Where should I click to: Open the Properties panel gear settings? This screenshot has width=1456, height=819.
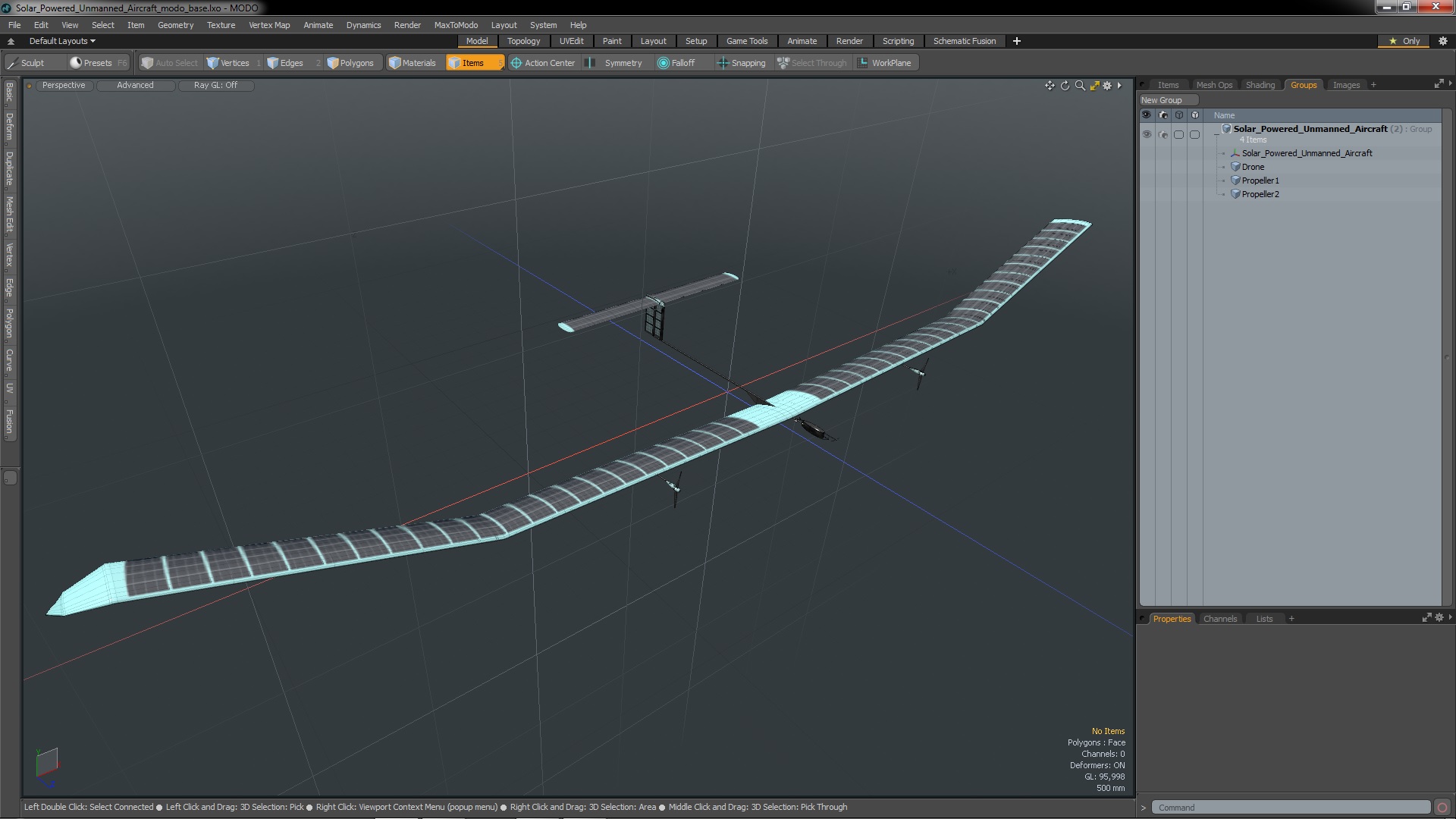click(x=1439, y=618)
